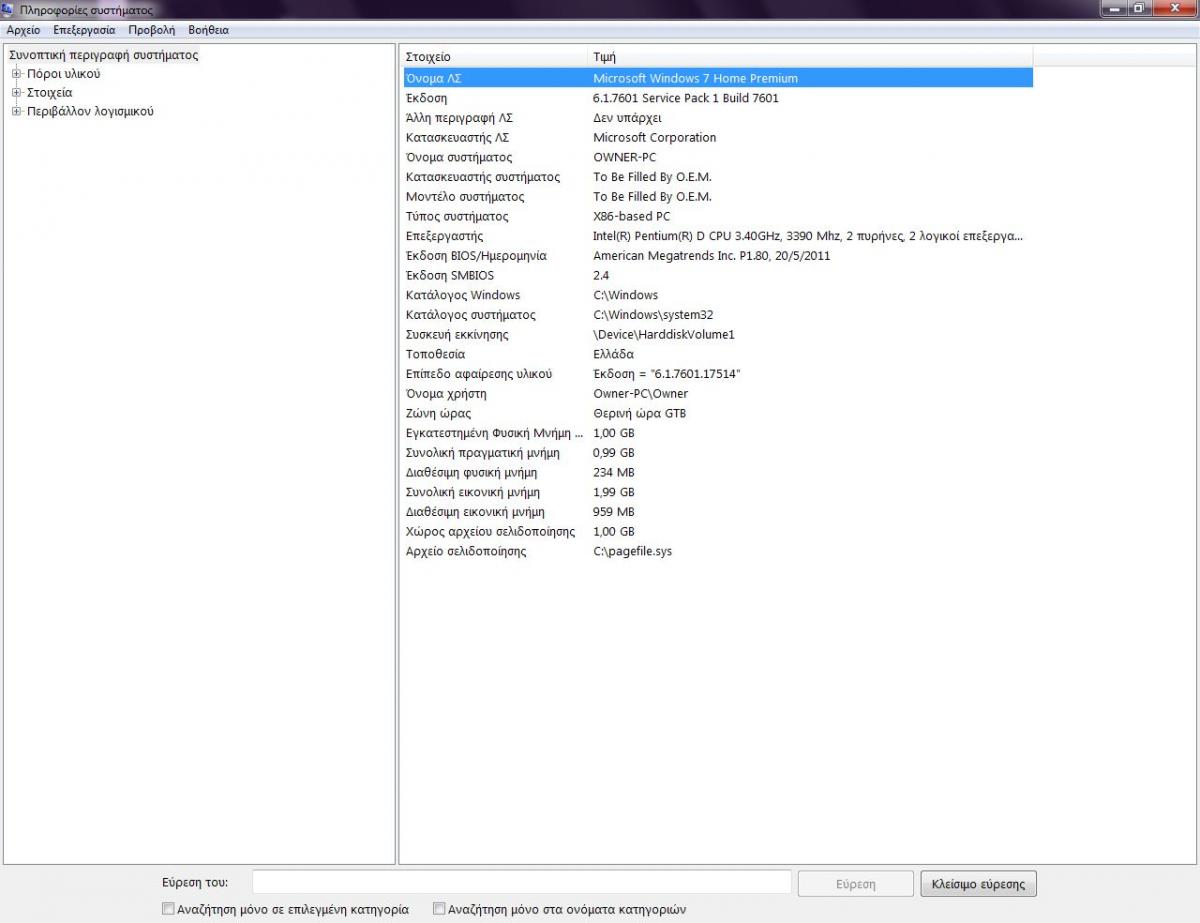This screenshot has width=1200, height=923.
Task: Select the Όνομα ΛΣ row
Action: click(x=717, y=78)
